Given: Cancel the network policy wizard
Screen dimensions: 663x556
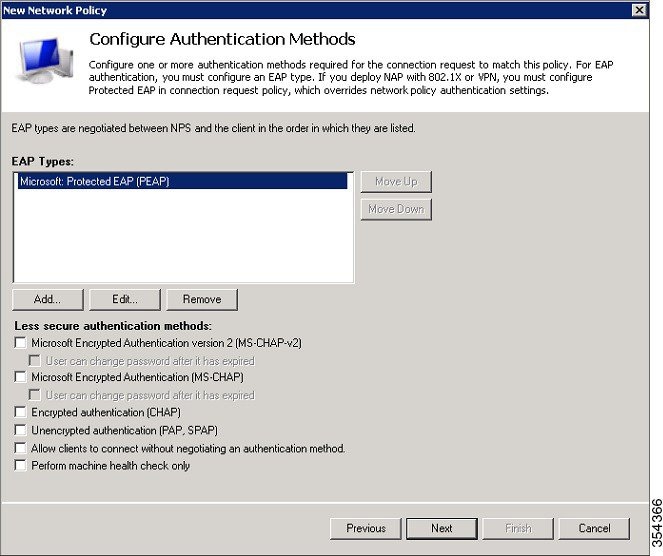Looking at the screenshot, I should (x=594, y=529).
